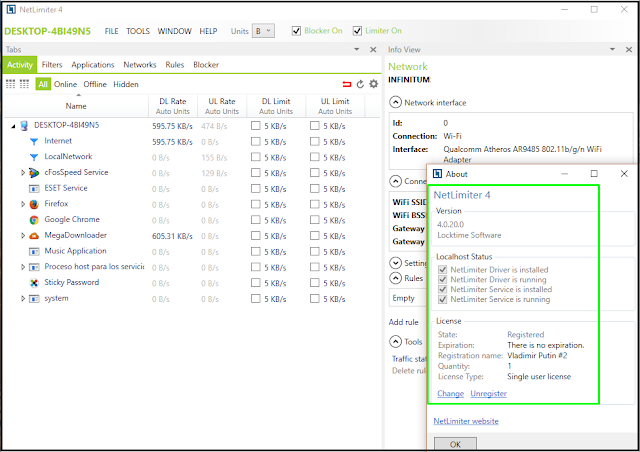The image size is (640, 452).
Task: Click the ESET Service icon
Action: [34, 189]
